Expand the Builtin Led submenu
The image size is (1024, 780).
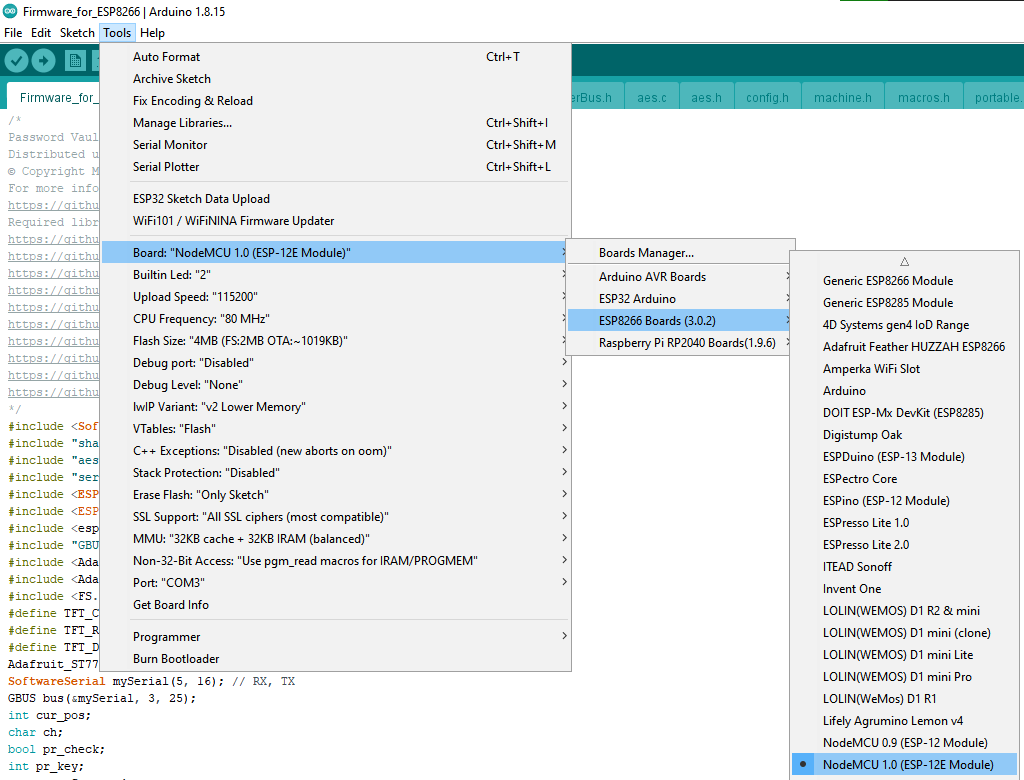tap(336, 275)
